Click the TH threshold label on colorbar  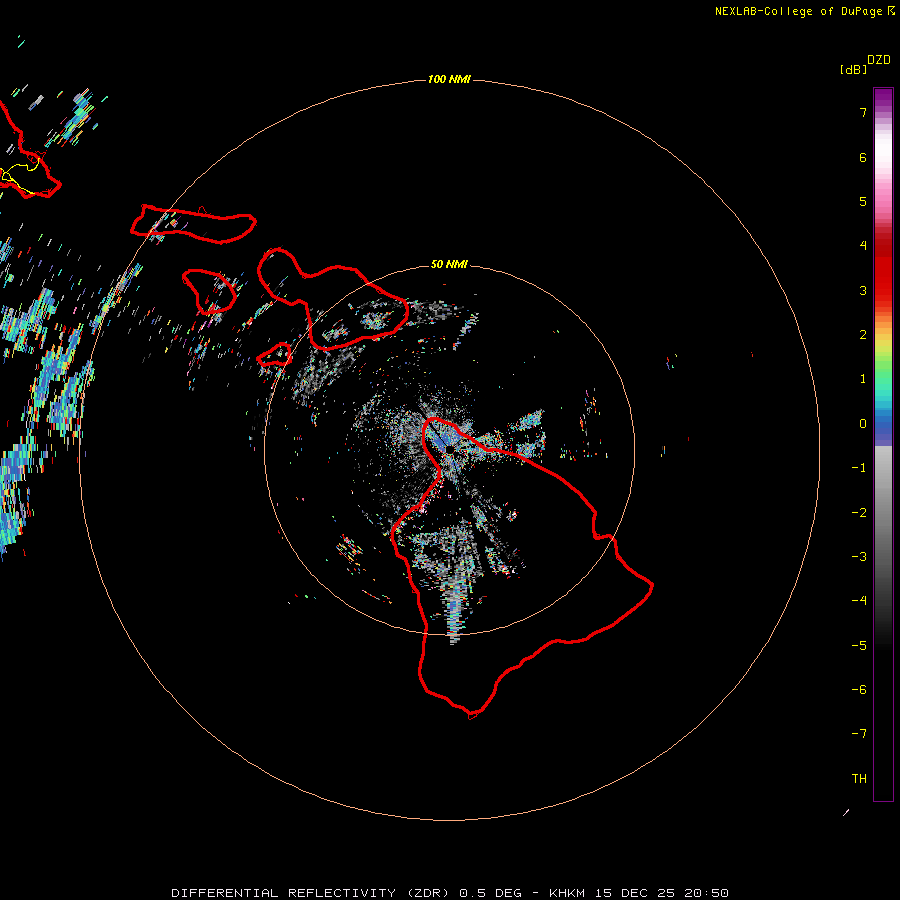click(x=859, y=779)
